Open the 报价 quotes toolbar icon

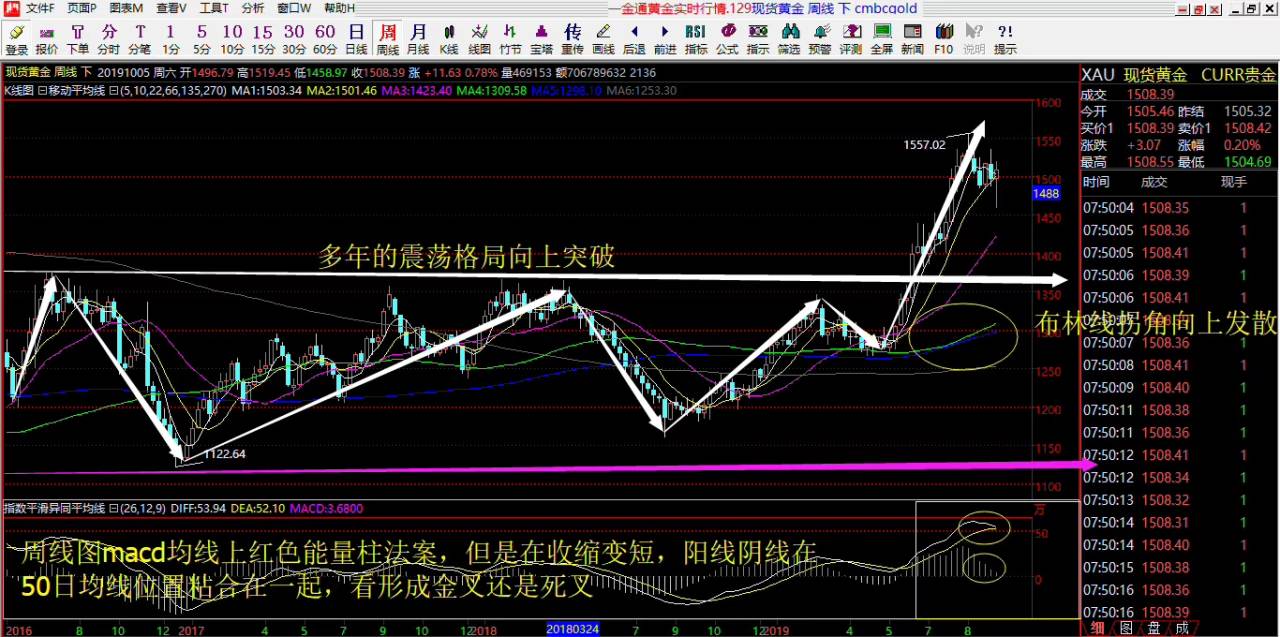(47, 39)
